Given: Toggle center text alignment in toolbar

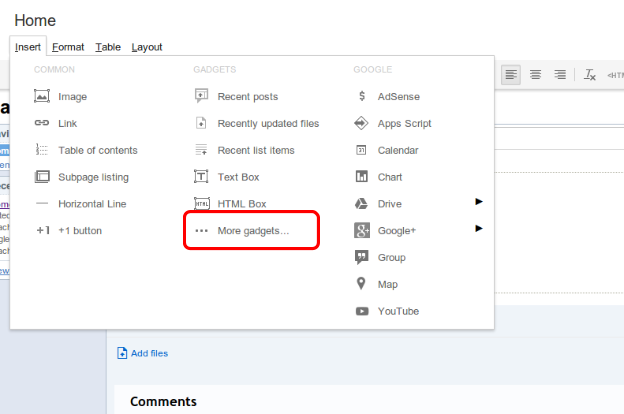Looking at the screenshot, I should click(536, 75).
